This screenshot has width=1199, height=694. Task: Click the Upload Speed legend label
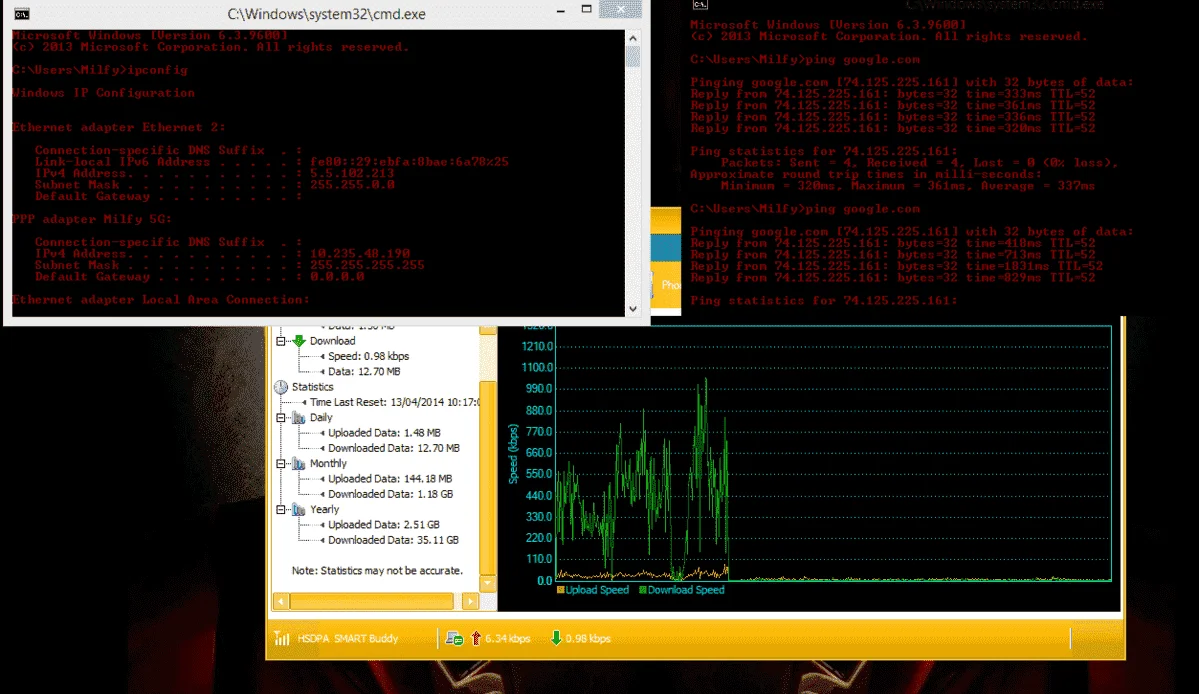pos(596,589)
